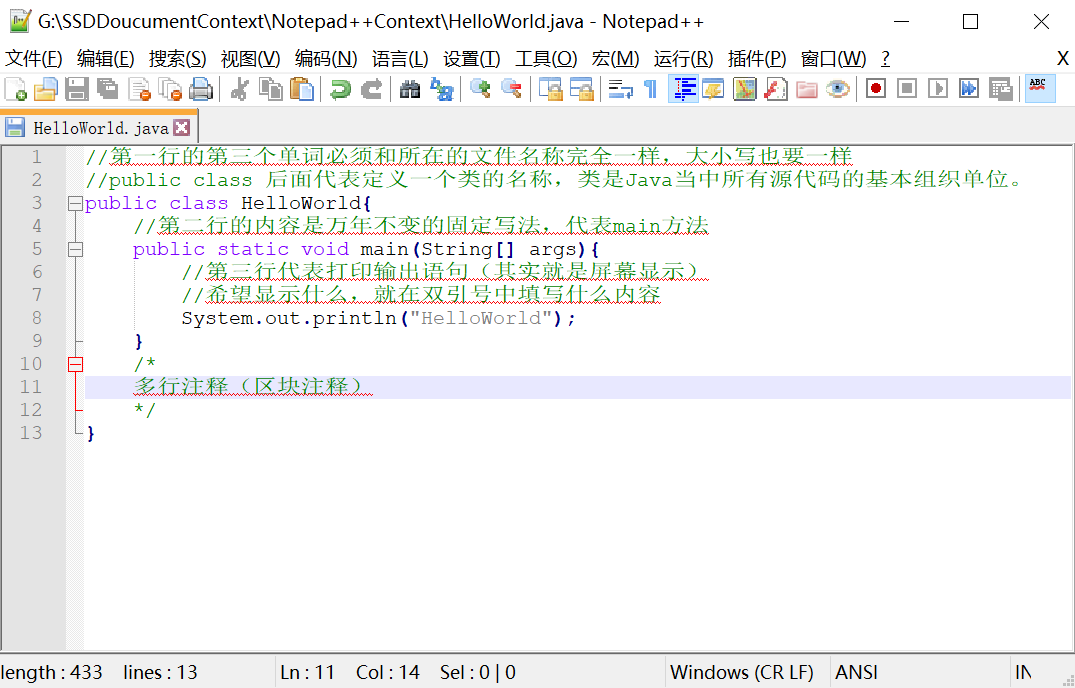Viewport: 1075px width, 688px height.
Task: Open the 工具(O) menu
Action: coord(546,59)
